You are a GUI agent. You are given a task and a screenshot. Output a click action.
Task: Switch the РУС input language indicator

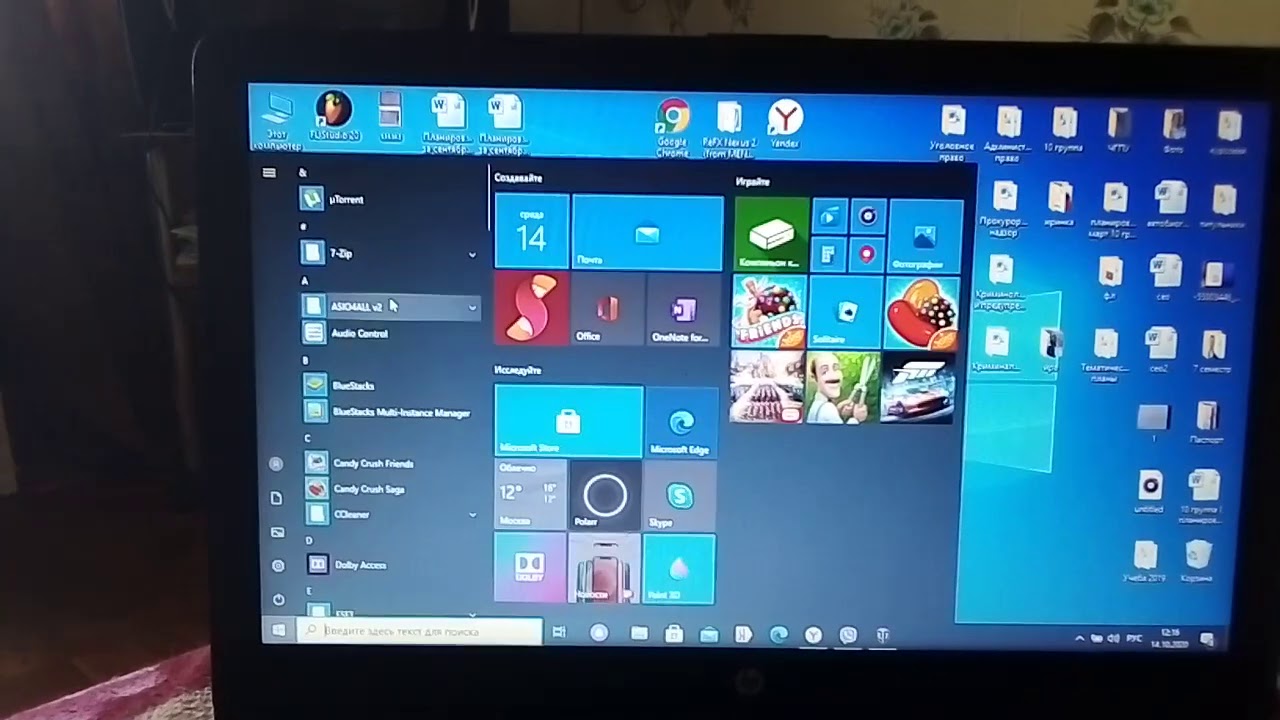1135,638
